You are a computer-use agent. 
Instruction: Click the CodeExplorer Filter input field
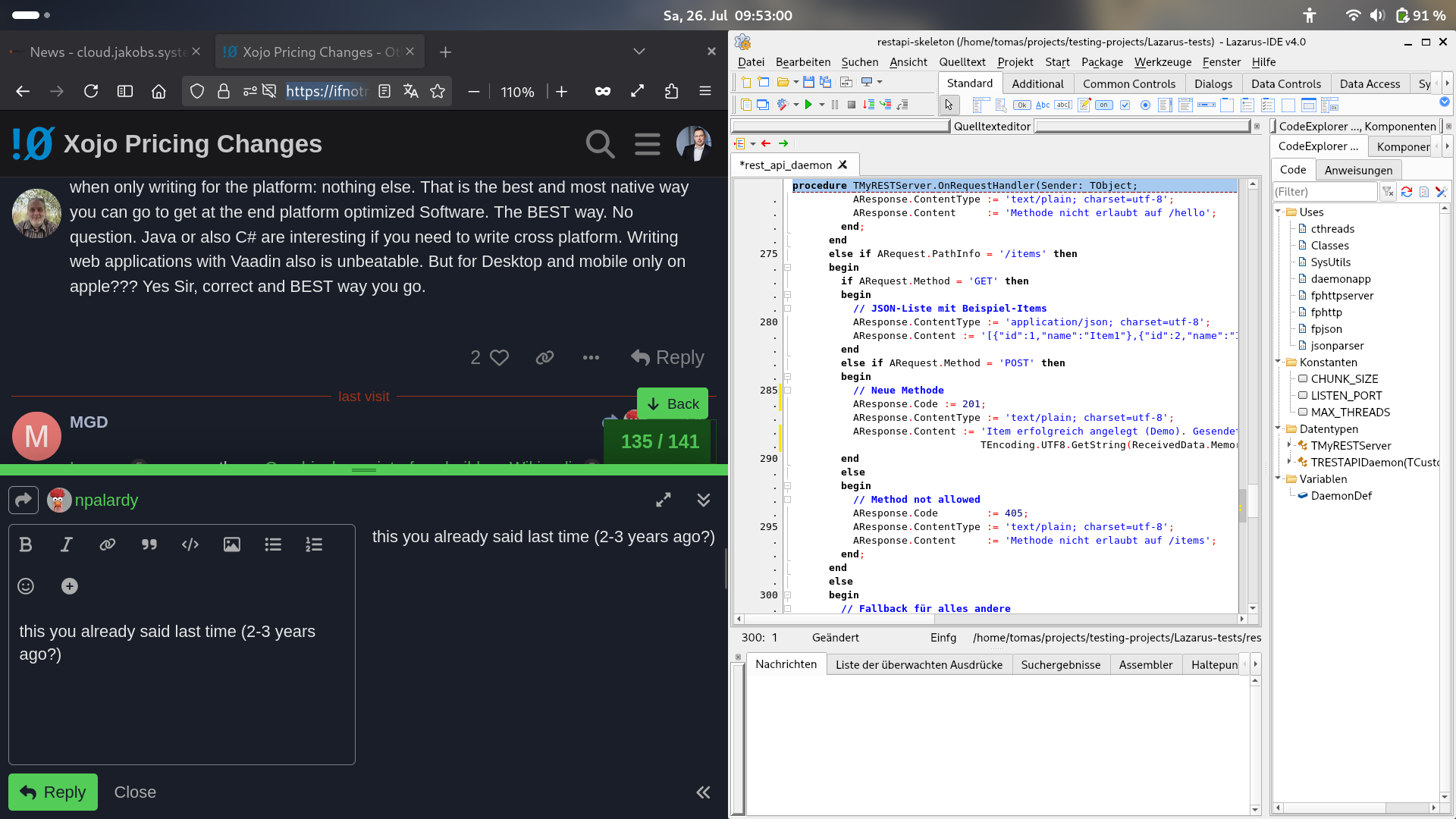coord(1324,192)
